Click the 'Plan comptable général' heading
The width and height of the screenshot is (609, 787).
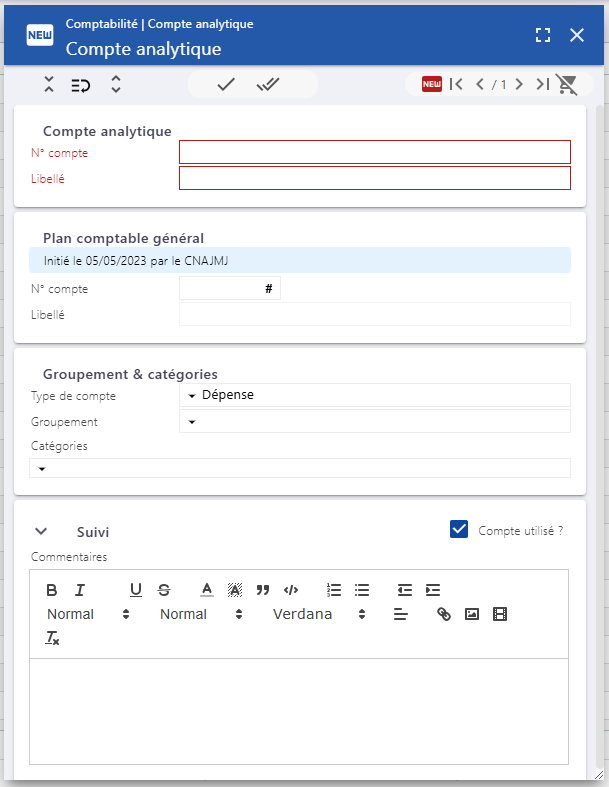point(124,238)
